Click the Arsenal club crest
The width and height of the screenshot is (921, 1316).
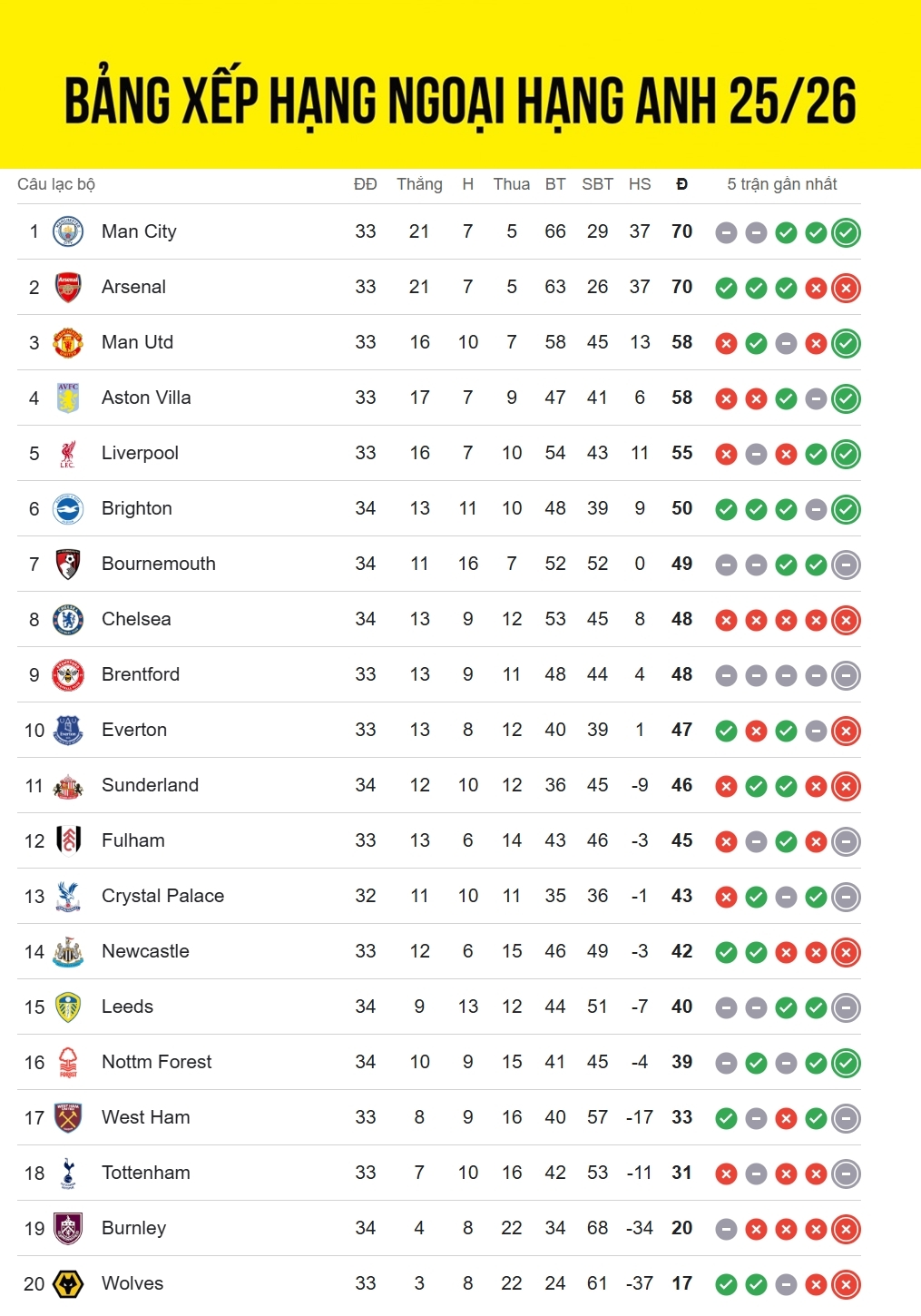68,288
